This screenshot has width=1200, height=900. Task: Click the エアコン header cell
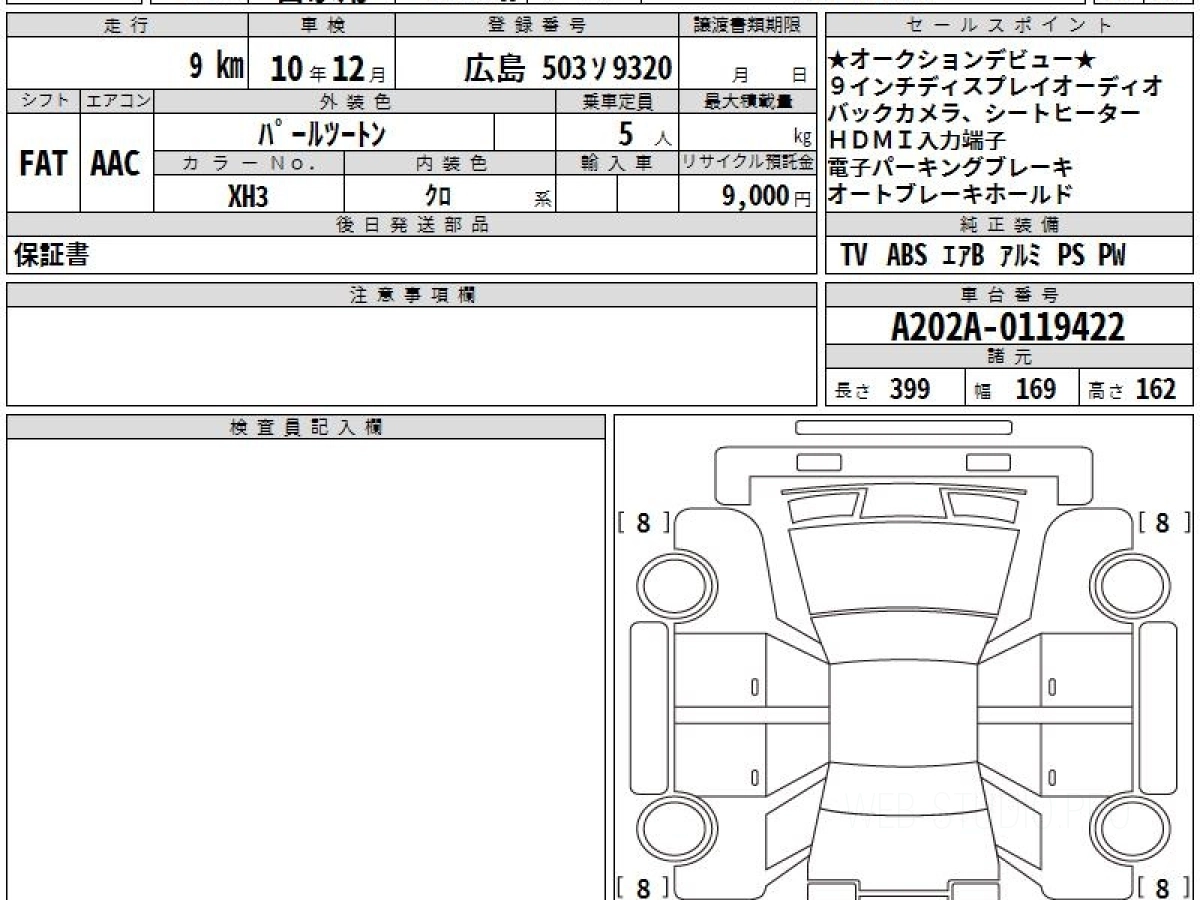click(x=117, y=101)
